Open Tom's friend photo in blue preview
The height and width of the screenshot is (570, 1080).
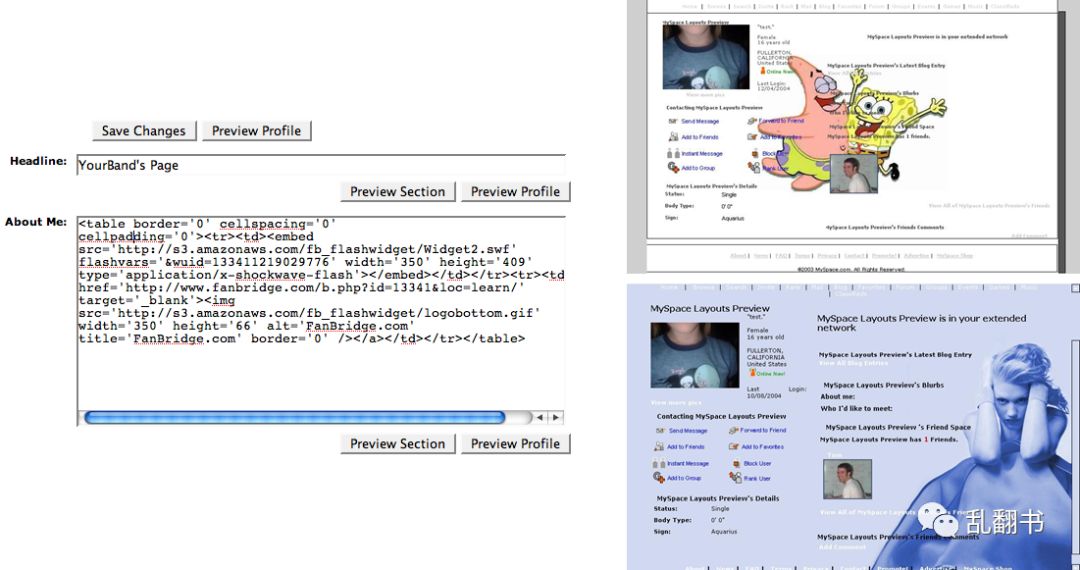point(847,479)
